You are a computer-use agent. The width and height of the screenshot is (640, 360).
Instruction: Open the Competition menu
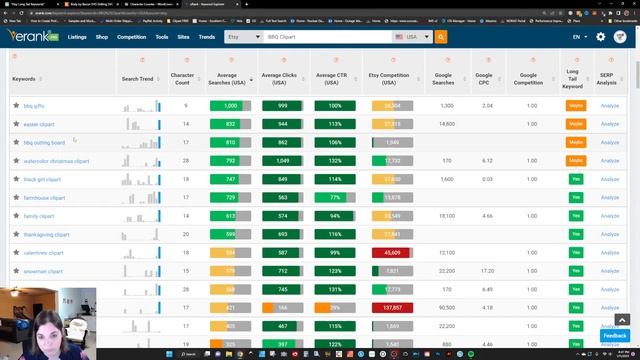[131, 37]
